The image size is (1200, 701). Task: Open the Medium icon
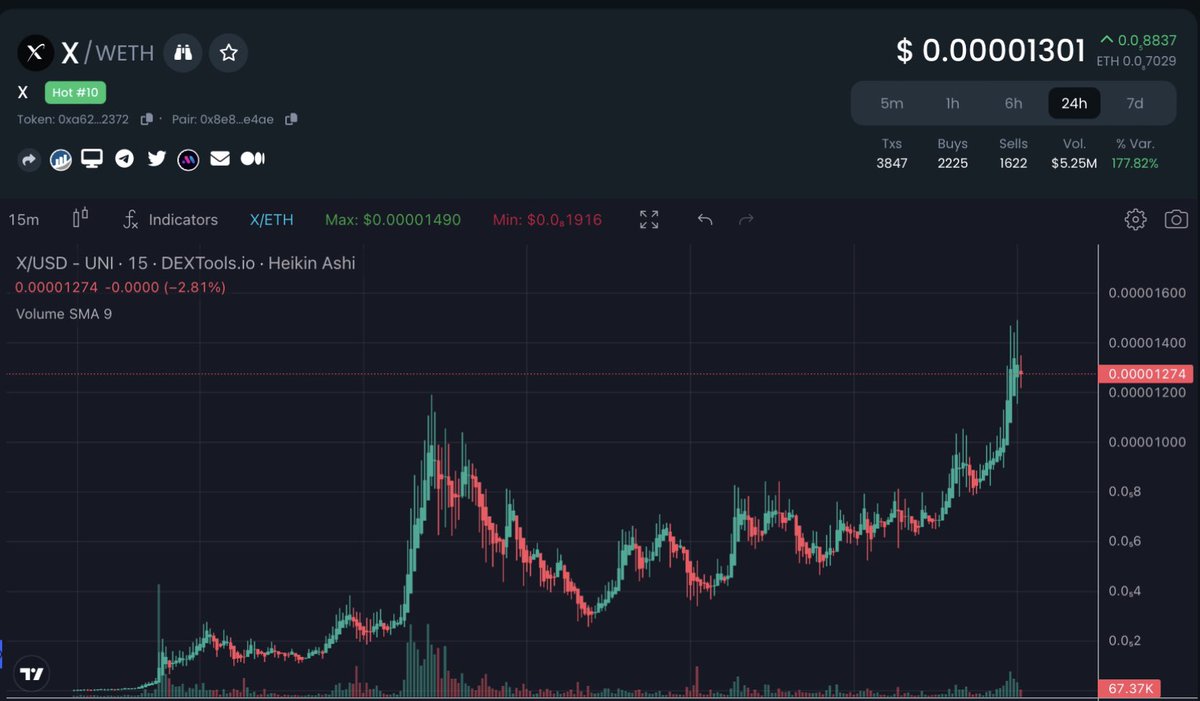point(253,158)
